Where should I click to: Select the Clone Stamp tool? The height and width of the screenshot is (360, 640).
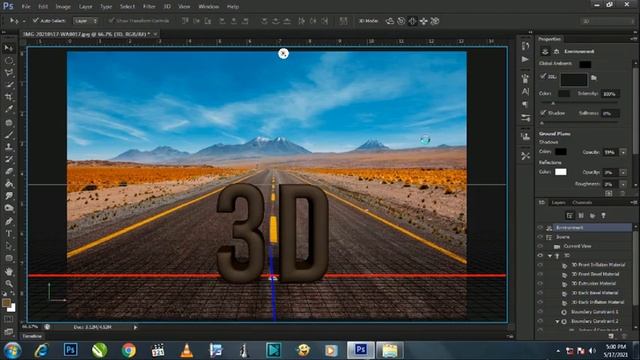pos(9,147)
